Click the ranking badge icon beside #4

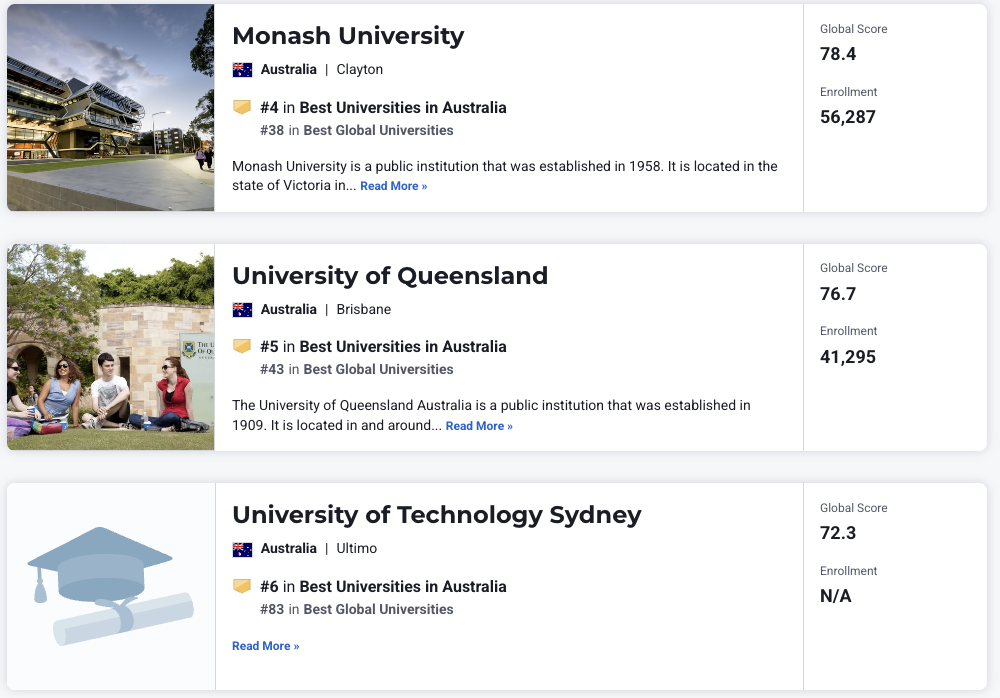[242, 107]
